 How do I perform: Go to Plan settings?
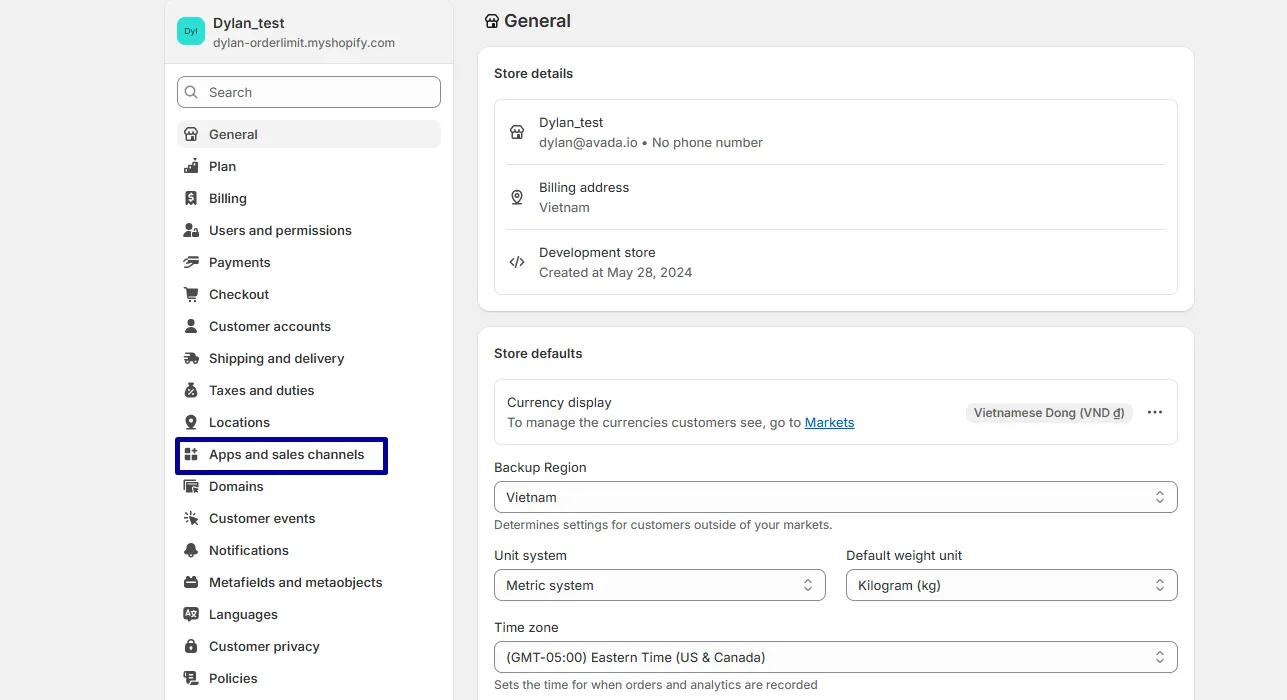tap(309, 166)
